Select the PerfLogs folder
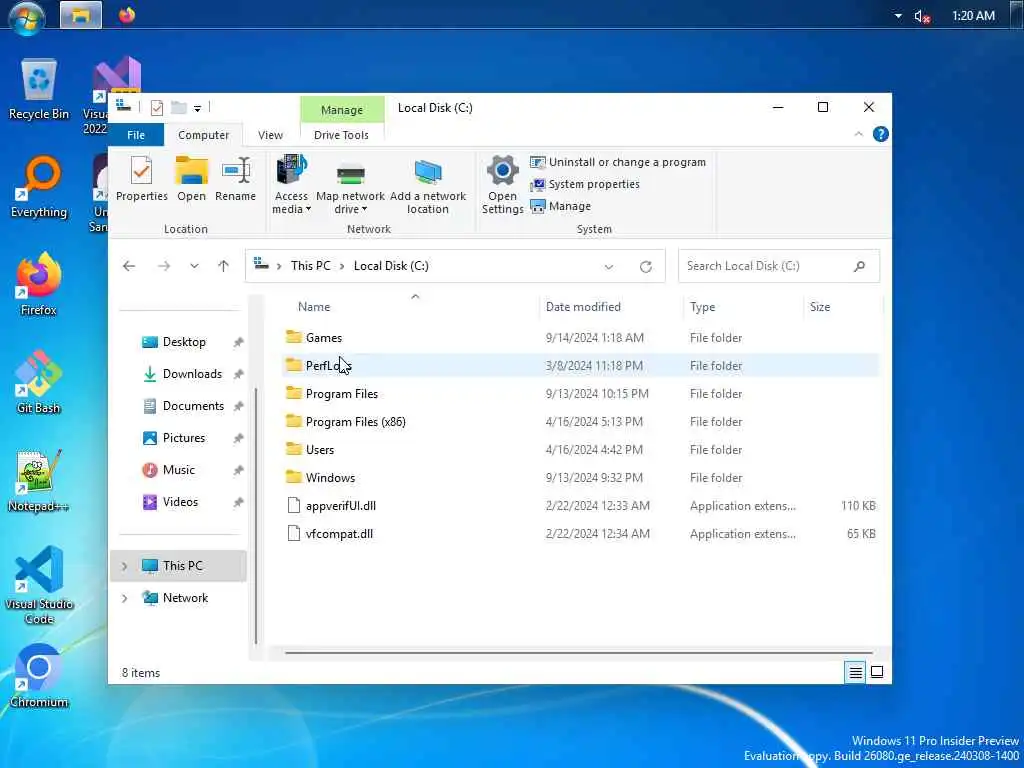The width and height of the screenshot is (1024, 768). pyautogui.click(x=580, y=366)
